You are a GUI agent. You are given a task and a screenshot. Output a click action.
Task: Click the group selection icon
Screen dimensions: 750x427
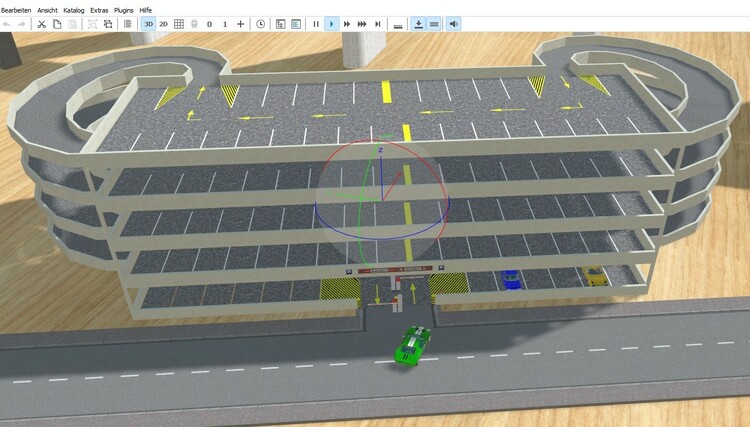92,24
